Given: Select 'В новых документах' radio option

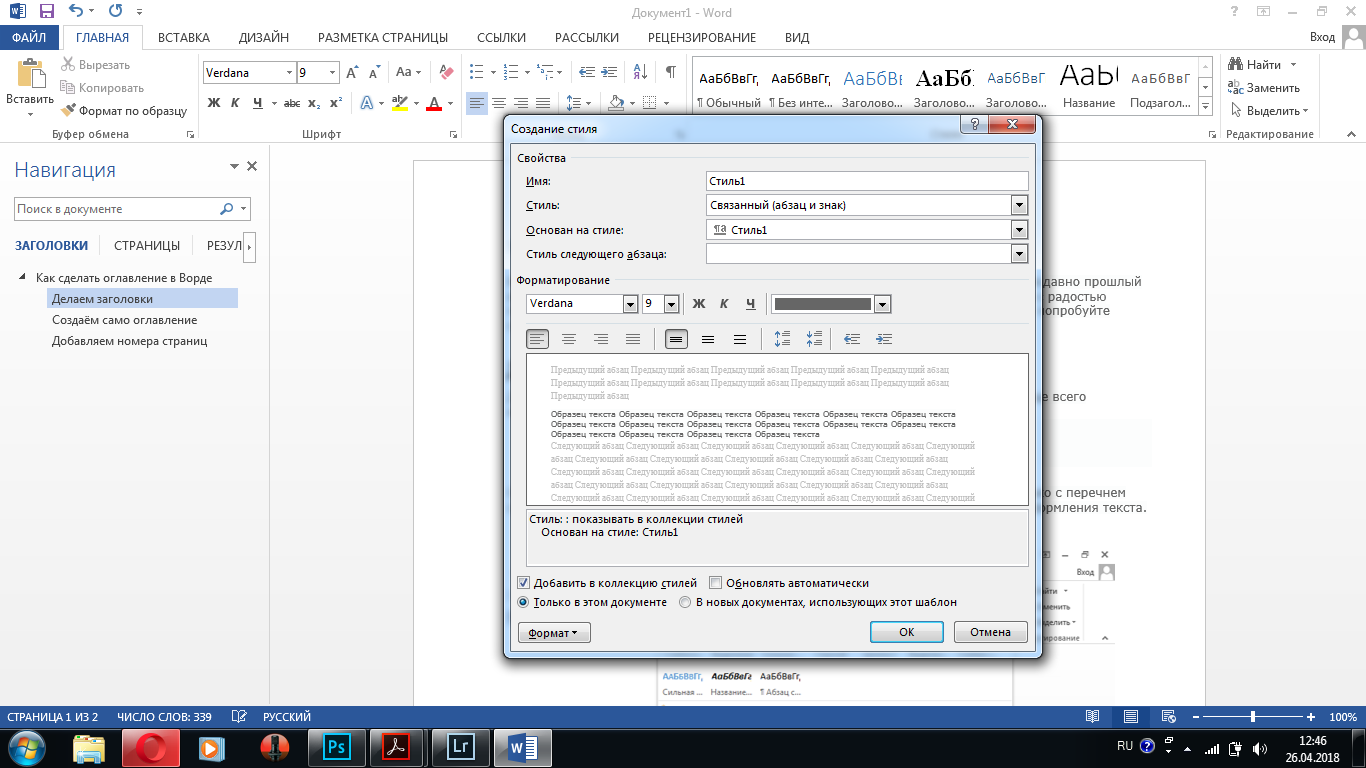Looking at the screenshot, I should coord(685,602).
